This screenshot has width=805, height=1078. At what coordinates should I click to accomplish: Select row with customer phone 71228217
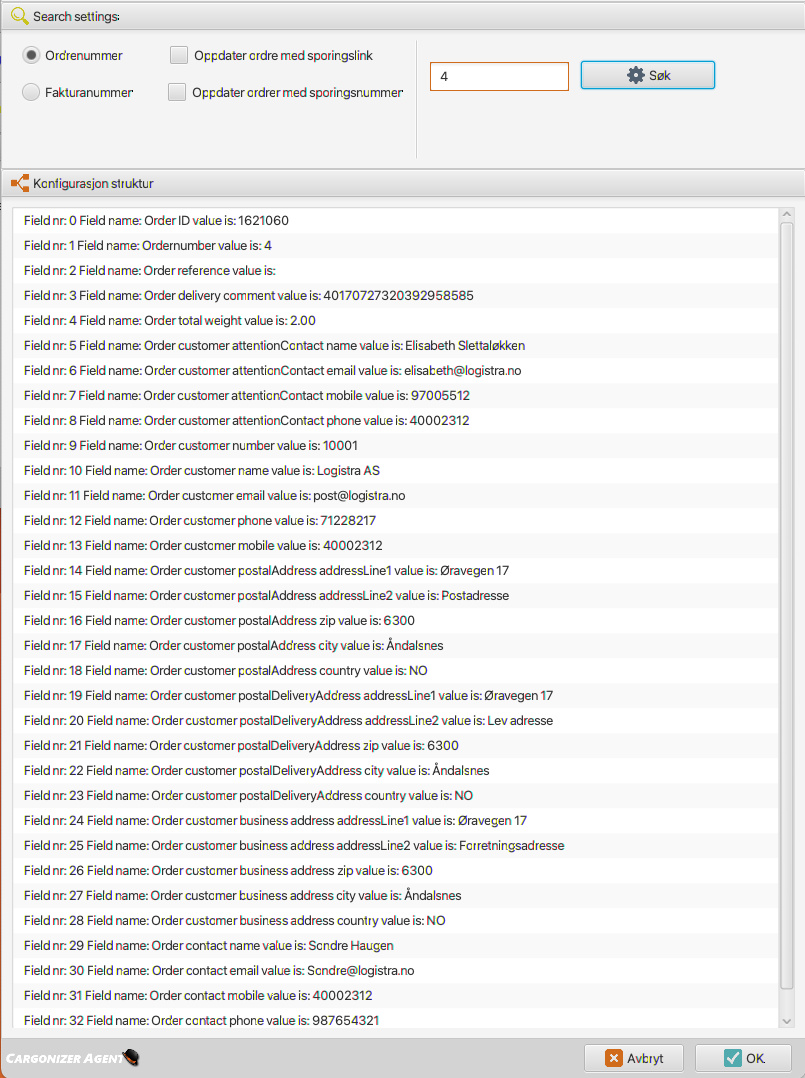coord(395,520)
